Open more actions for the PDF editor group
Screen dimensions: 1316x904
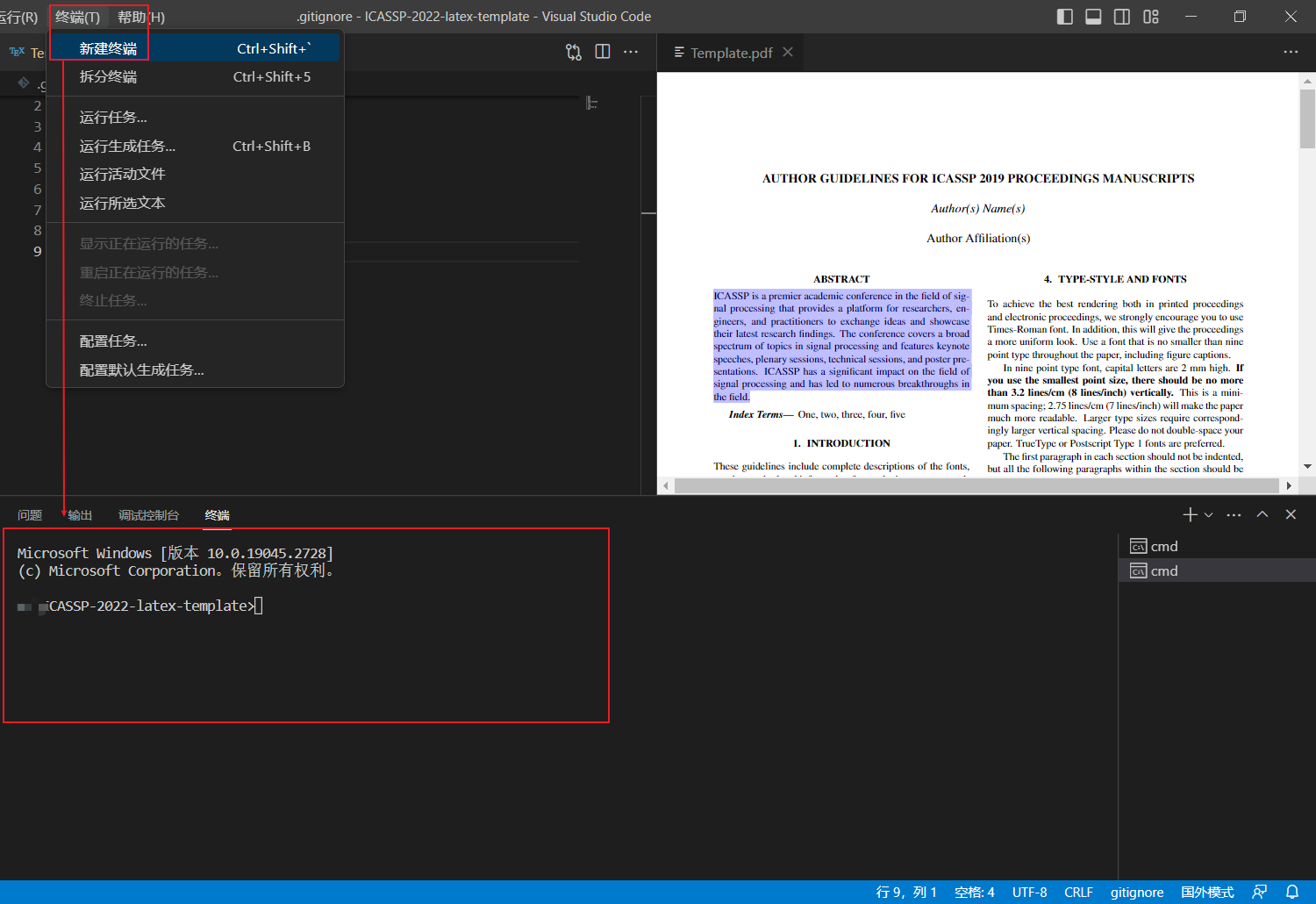coord(1291,52)
